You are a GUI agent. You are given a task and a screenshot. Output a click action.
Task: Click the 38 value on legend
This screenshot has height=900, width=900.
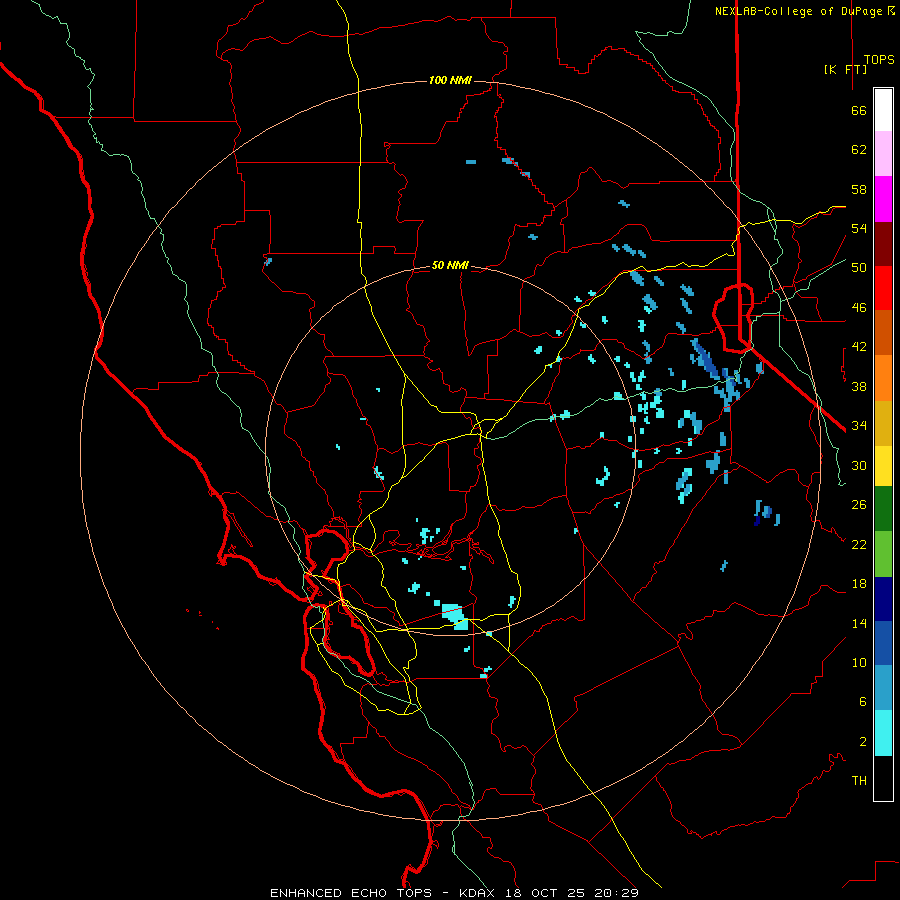tap(859, 386)
